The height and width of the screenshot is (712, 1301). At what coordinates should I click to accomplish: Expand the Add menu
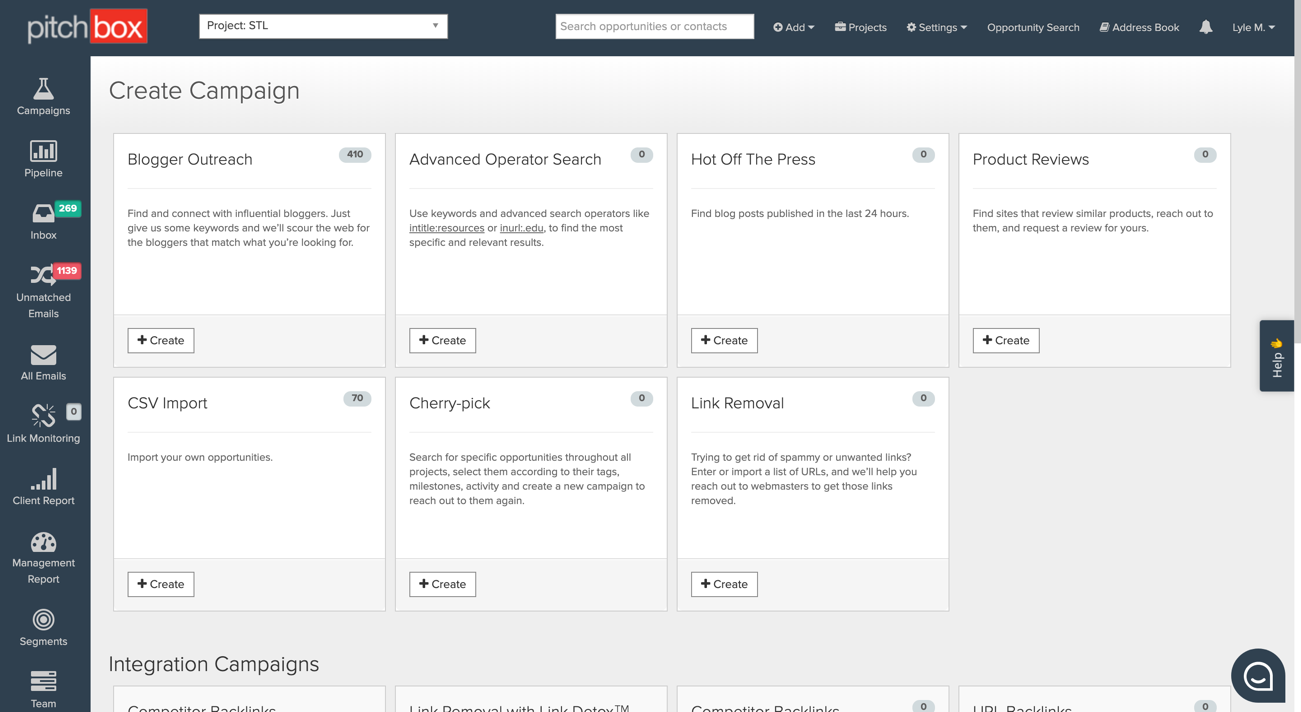coord(794,27)
